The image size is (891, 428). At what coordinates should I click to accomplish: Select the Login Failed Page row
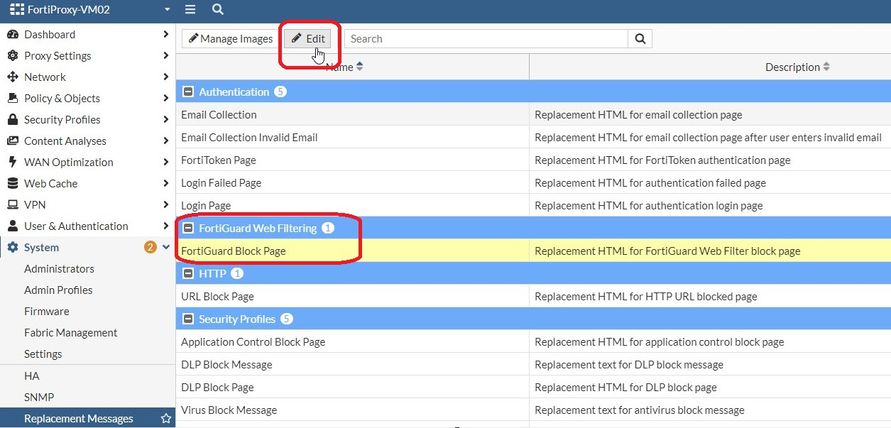pyautogui.click(x=533, y=183)
